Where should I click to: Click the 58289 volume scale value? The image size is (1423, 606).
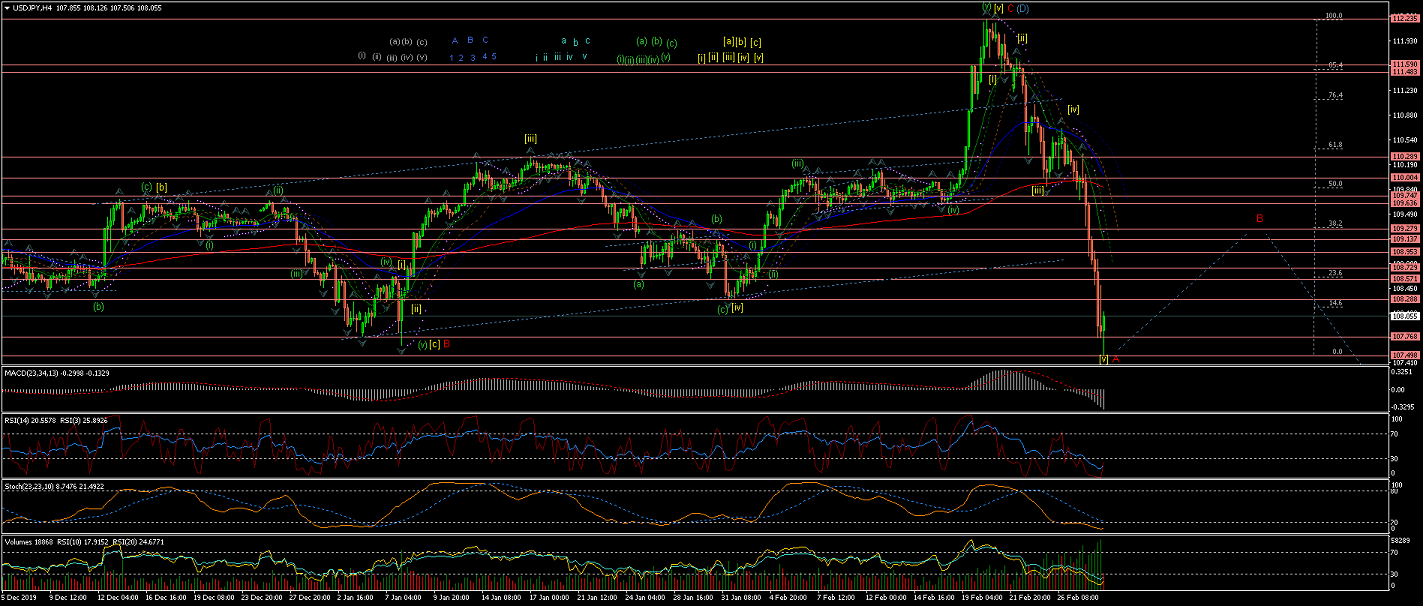tap(1401, 539)
